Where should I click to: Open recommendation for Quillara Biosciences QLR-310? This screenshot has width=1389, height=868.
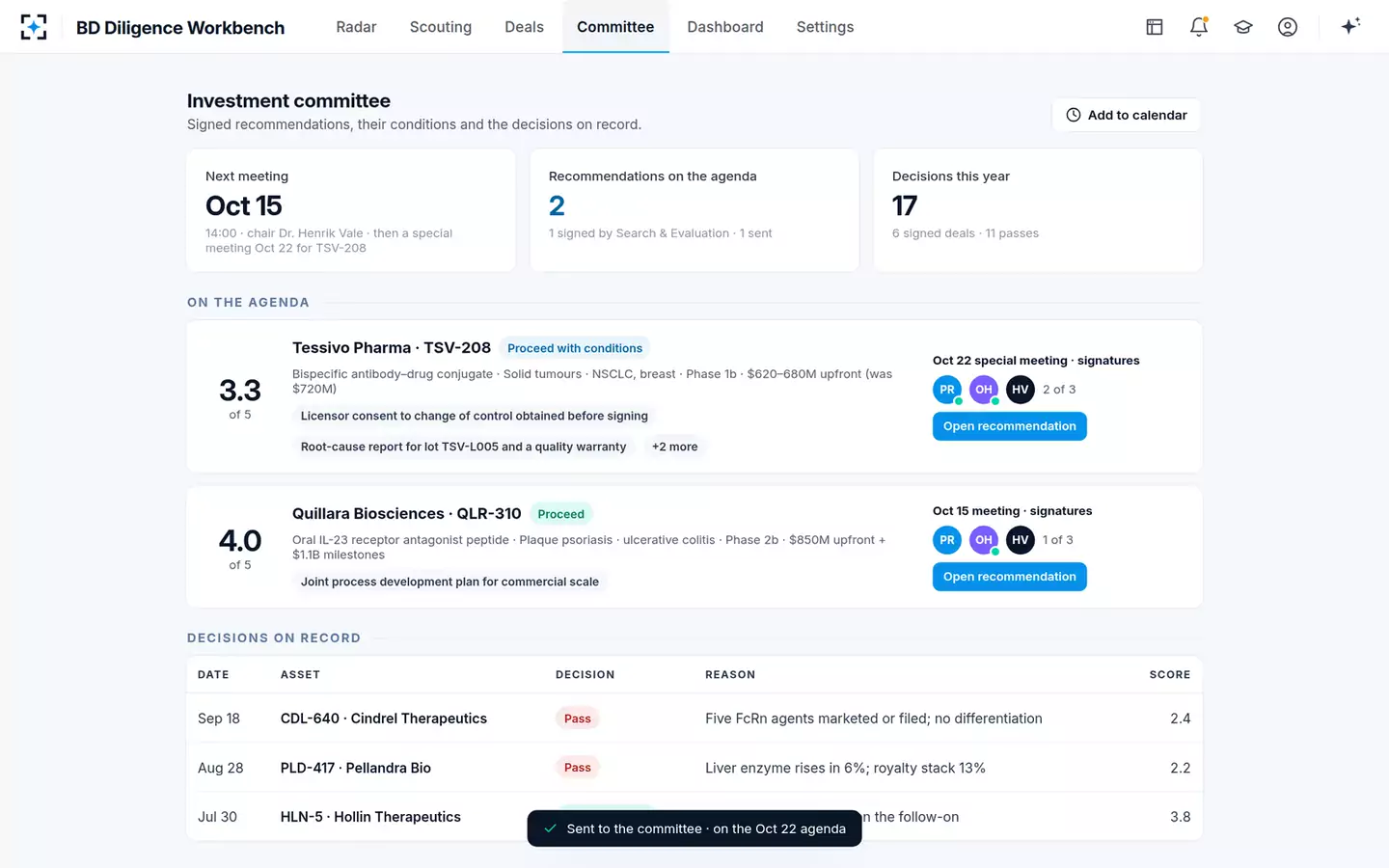coord(1009,577)
